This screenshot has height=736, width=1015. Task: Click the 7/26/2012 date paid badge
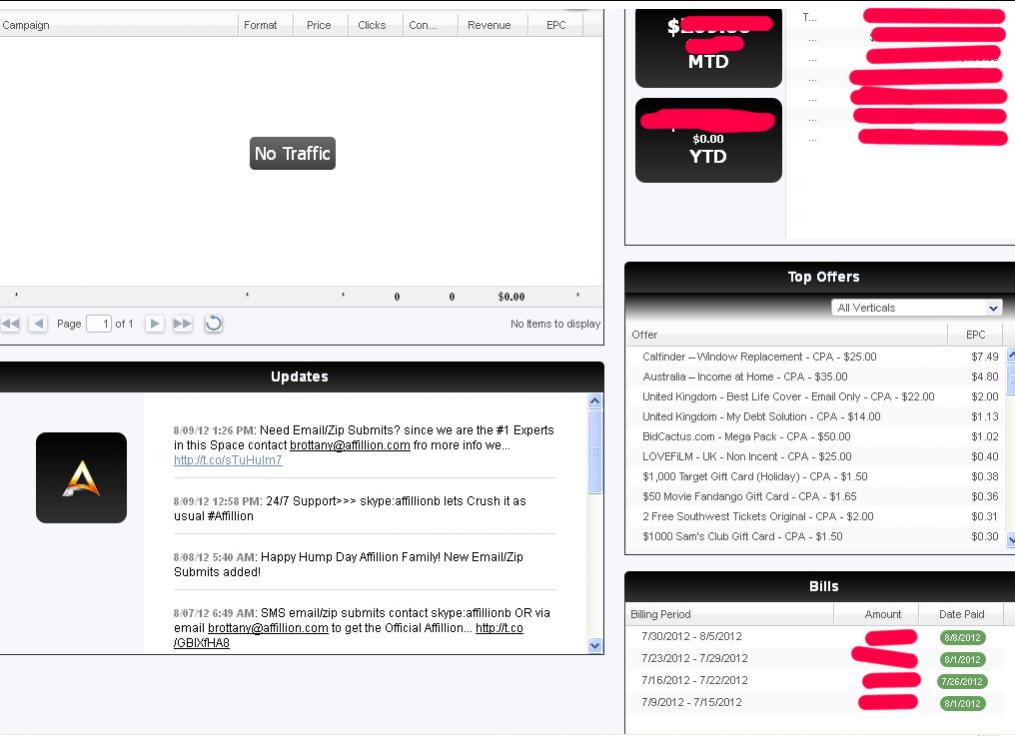point(962,682)
